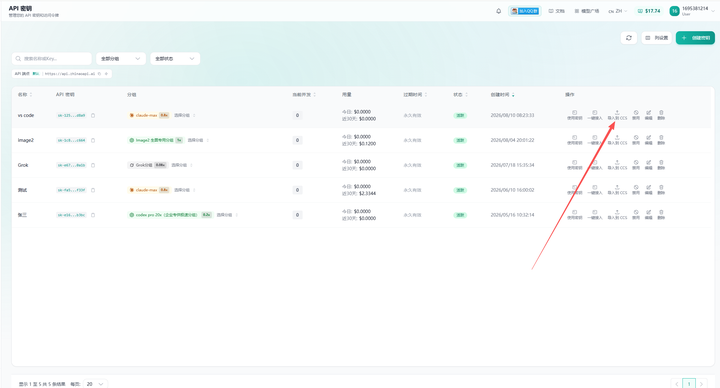Viewport: 720px width, 388px height.
Task: Click creation time 2026/07/18 15:35:34
Action: tap(512, 165)
